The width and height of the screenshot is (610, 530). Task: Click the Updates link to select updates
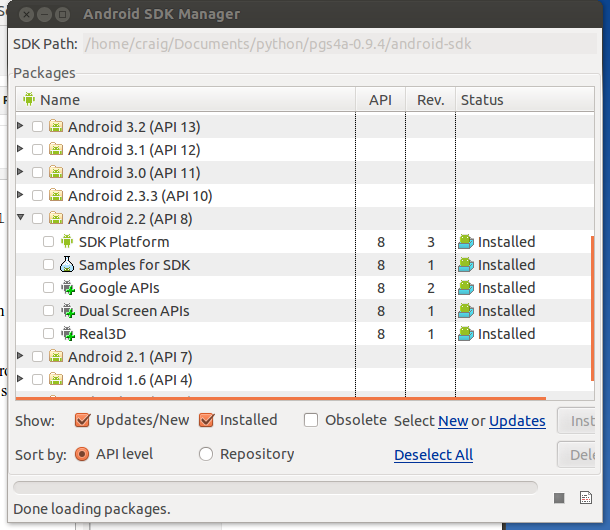pos(517,421)
